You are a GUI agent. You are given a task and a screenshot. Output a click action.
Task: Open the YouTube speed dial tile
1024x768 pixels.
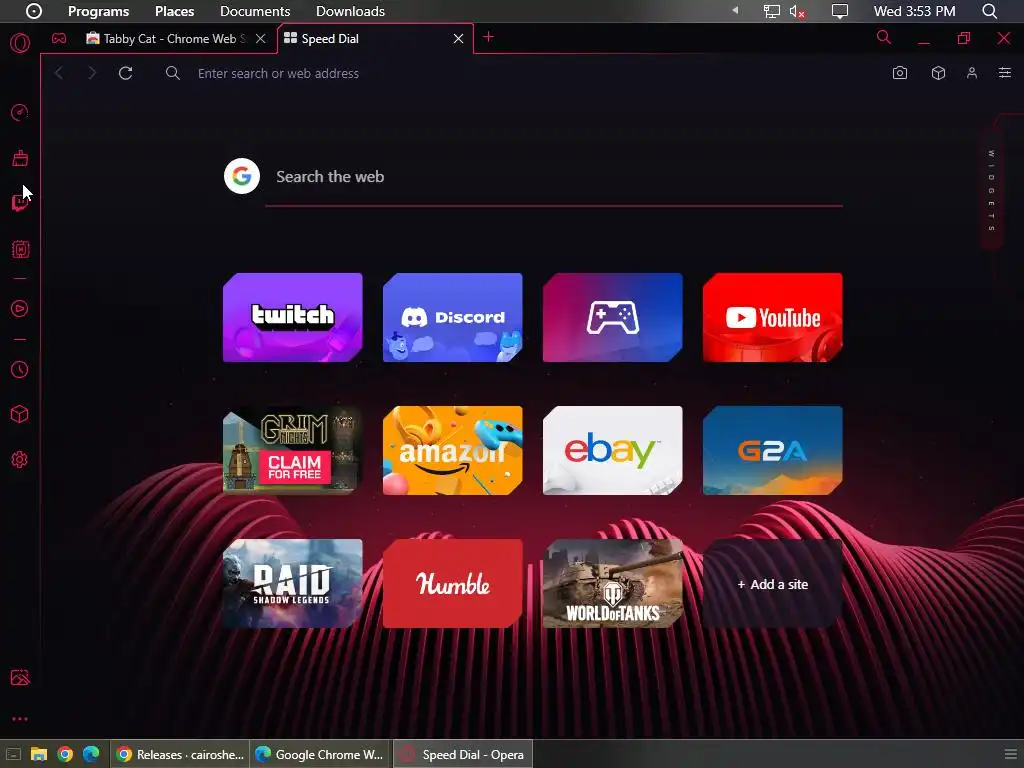tap(773, 317)
